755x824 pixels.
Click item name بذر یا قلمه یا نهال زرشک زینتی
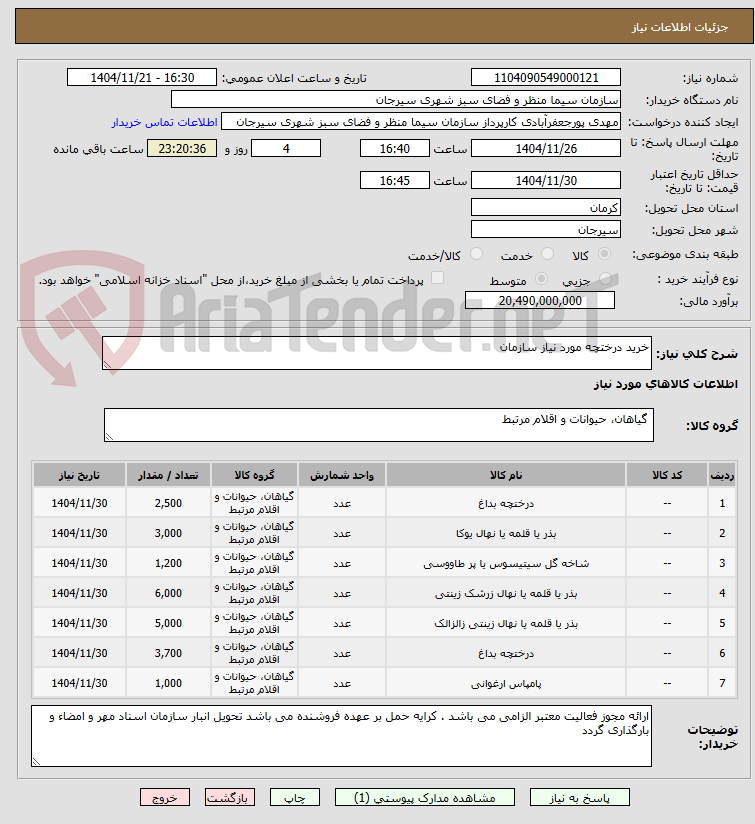[505, 593]
